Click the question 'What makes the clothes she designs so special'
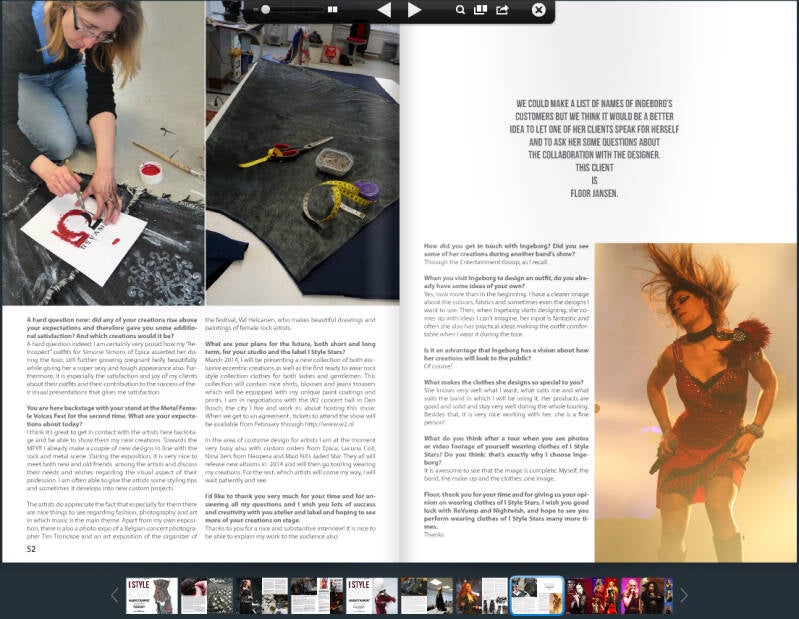Image resolution: width=799 pixels, height=619 pixels. [x=504, y=382]
